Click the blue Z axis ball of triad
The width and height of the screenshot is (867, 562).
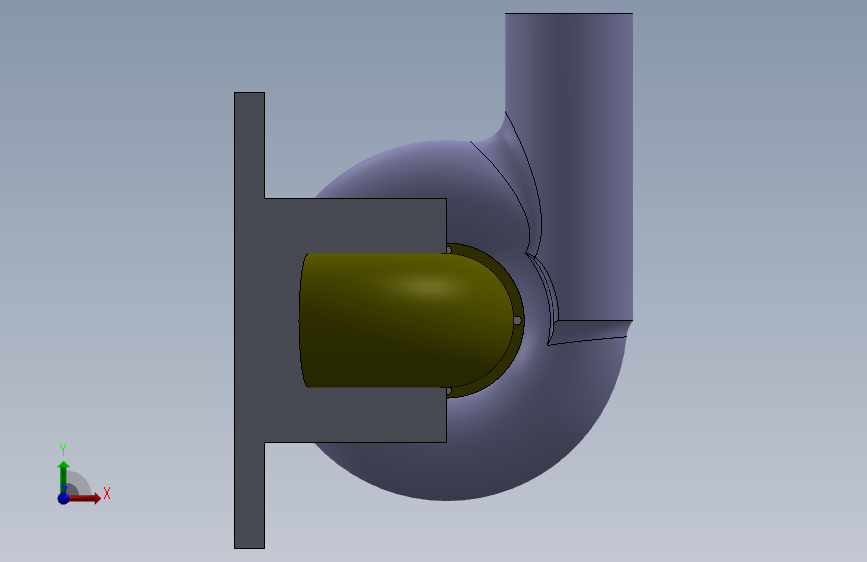coord(63,498)
